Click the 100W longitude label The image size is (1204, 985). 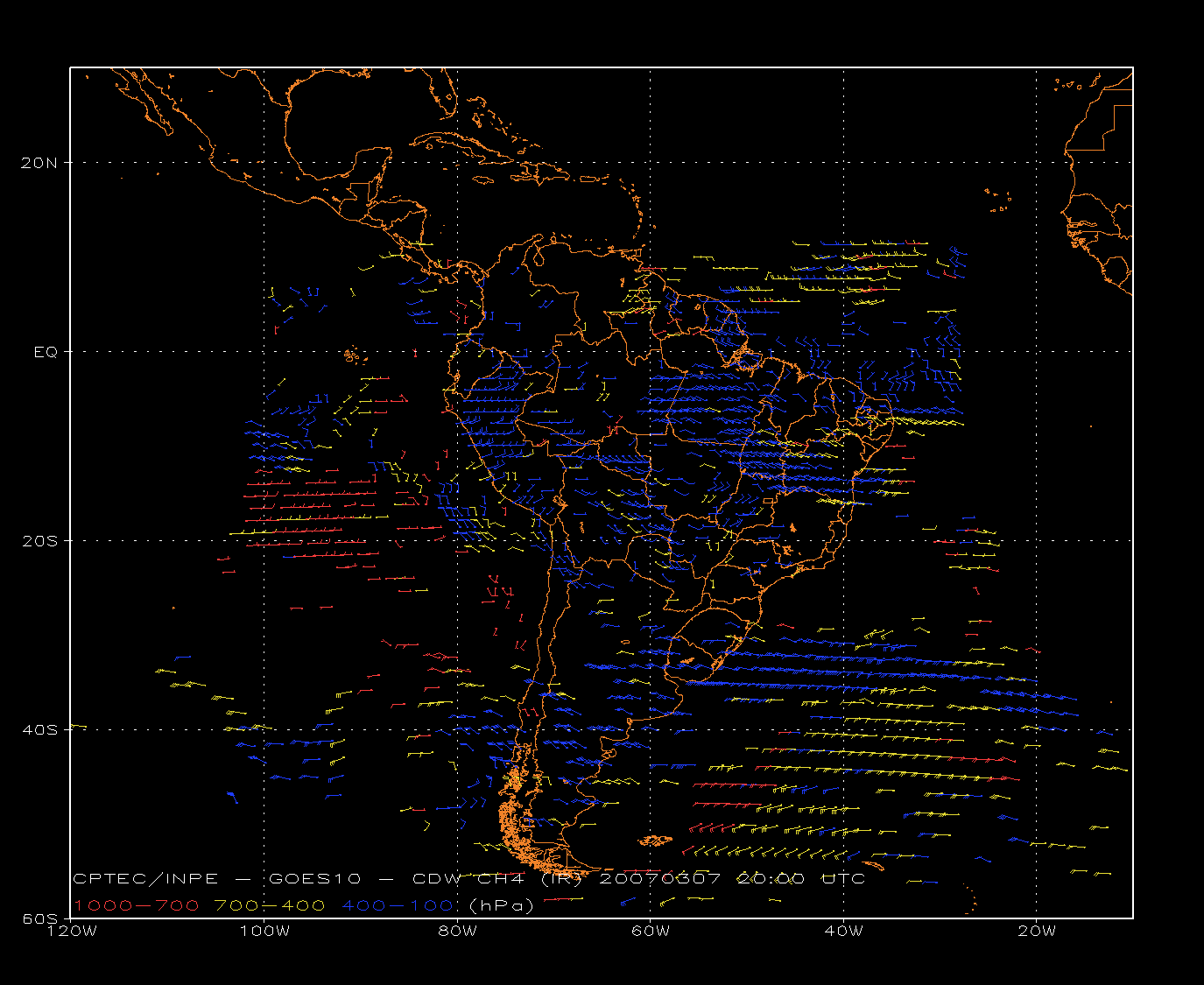click(264, 931)
